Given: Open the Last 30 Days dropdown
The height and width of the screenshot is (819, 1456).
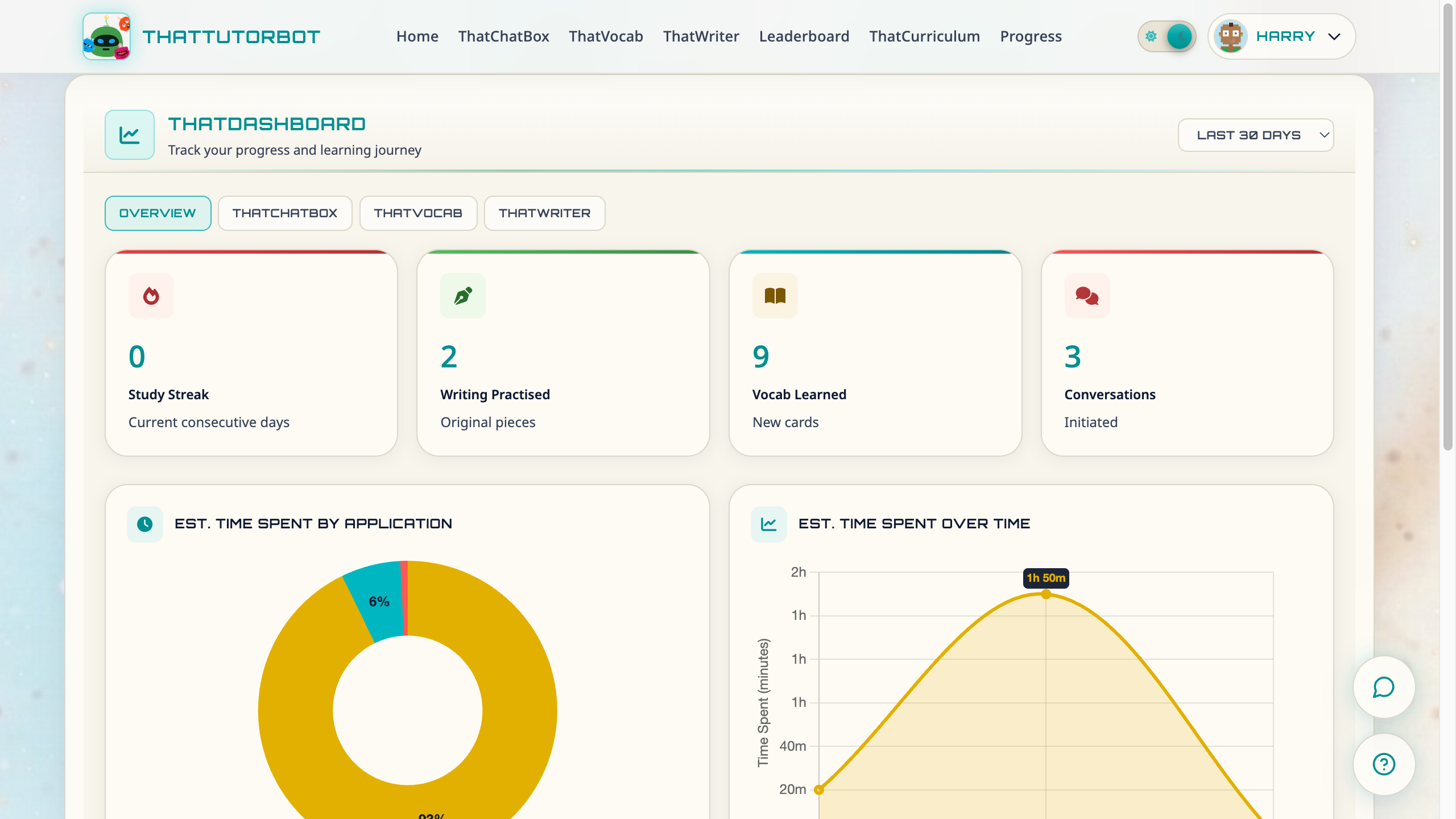Looking at the screenshot, I should click(x=1256, y=135).
